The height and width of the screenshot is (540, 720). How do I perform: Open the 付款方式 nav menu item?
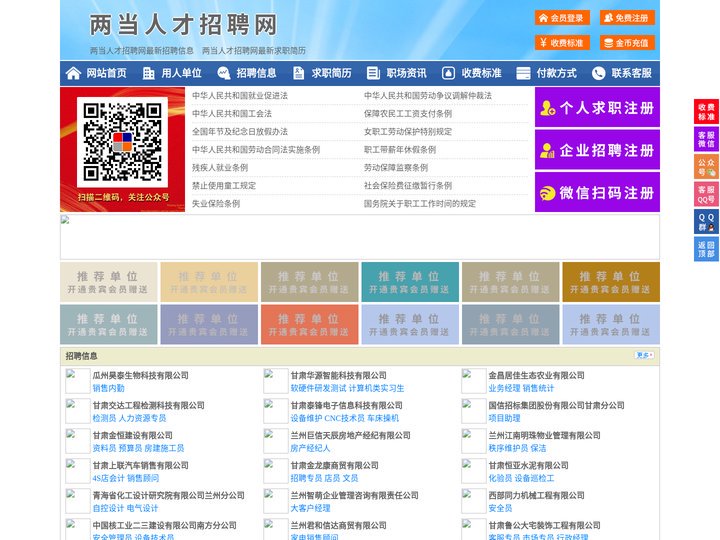[557, 73]
